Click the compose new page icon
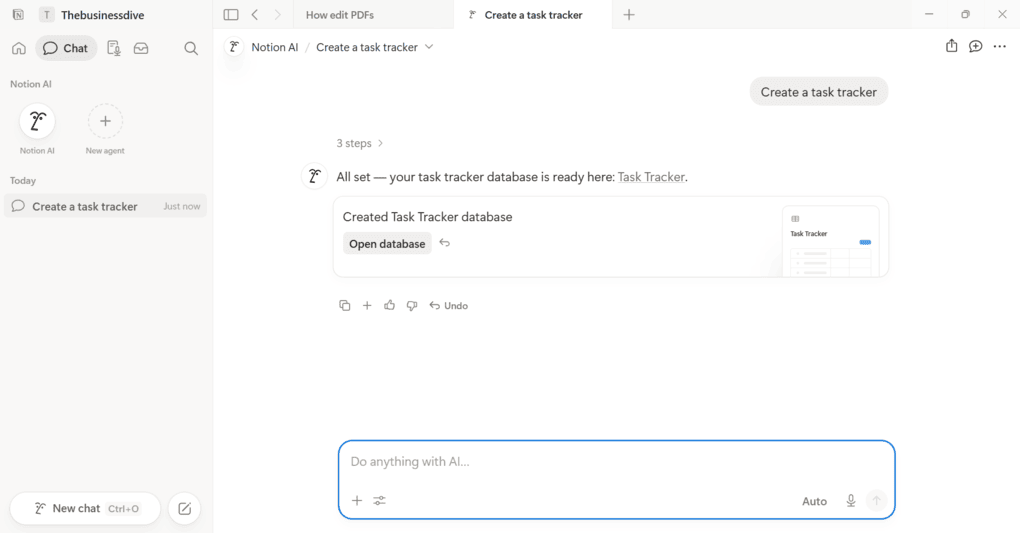This screenshot has height=533, width=1020. (184, 508)
